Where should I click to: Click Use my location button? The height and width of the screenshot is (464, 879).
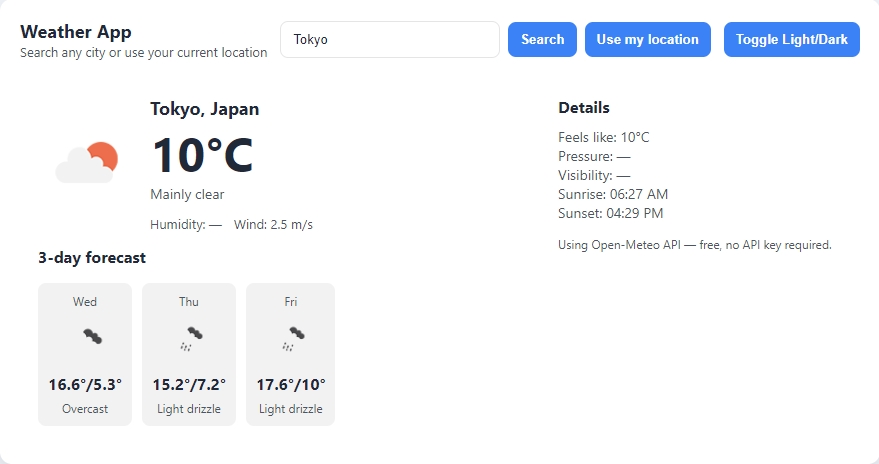[647, 40]
